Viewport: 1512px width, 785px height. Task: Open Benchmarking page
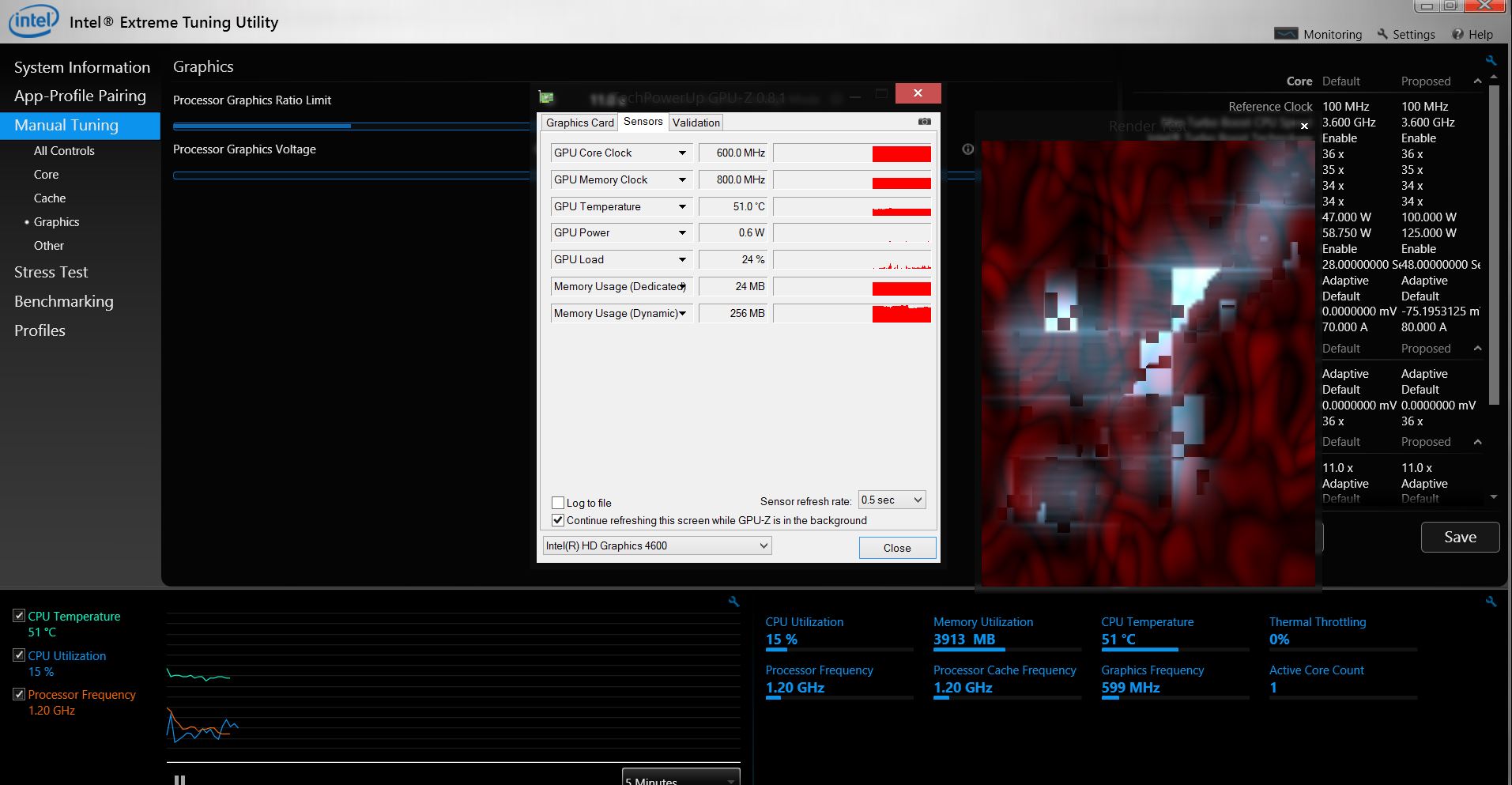click(x=64, y=301)
